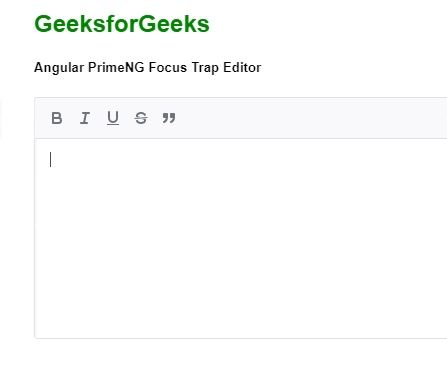This screenshot has height=366, width=447.
Task: Click the GeeksforGeeks green heading
Action: [x=122, y=24]
